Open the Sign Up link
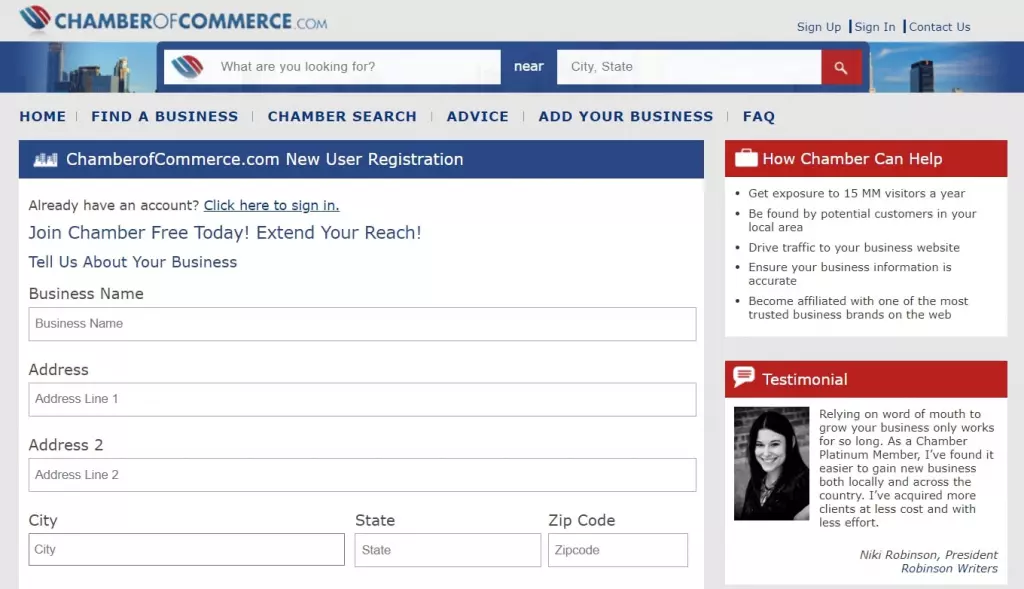This screenshot has height=589, width=1024. (x=818, y=27)
